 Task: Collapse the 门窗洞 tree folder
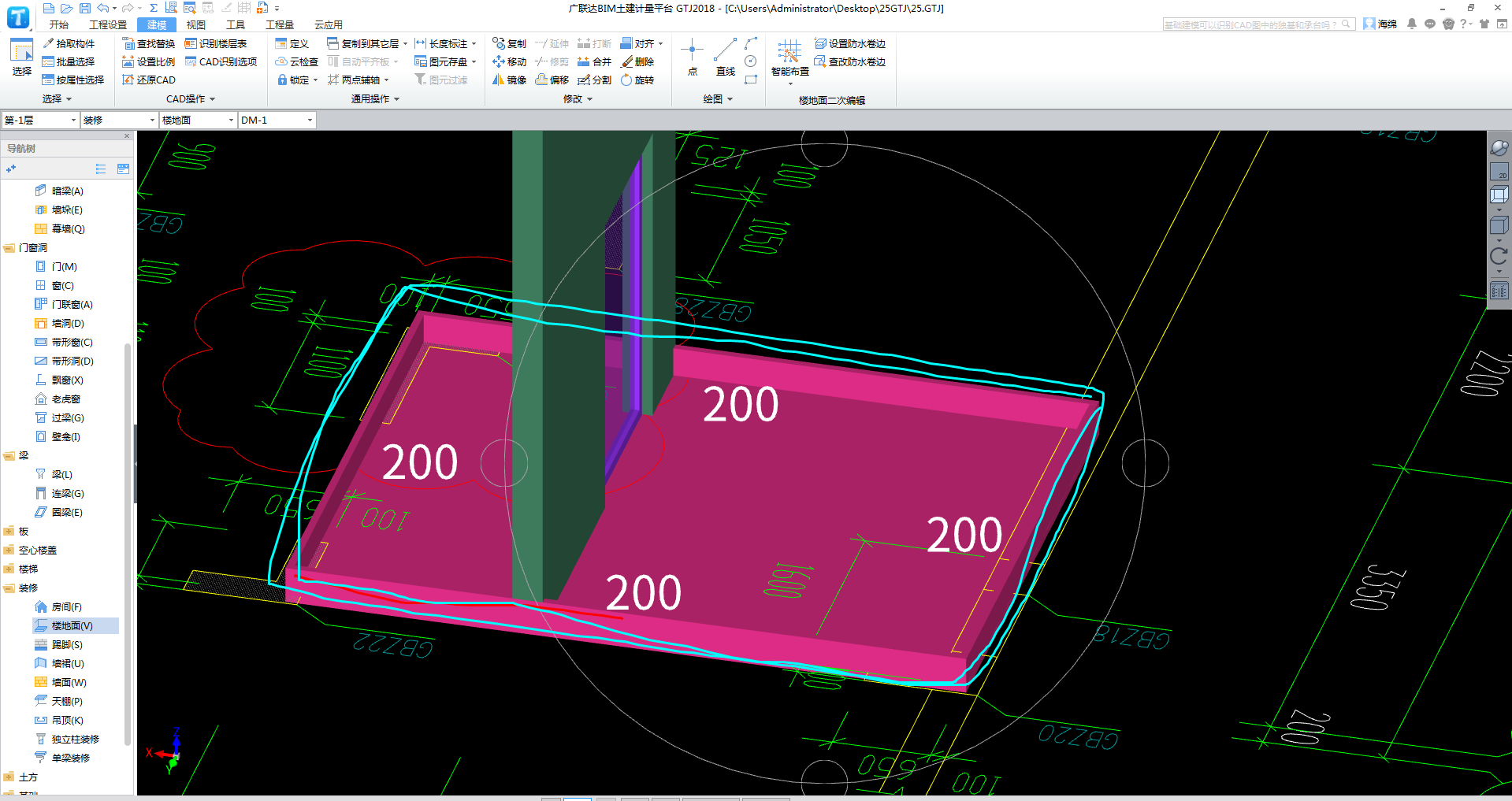(x=9, y=248)
